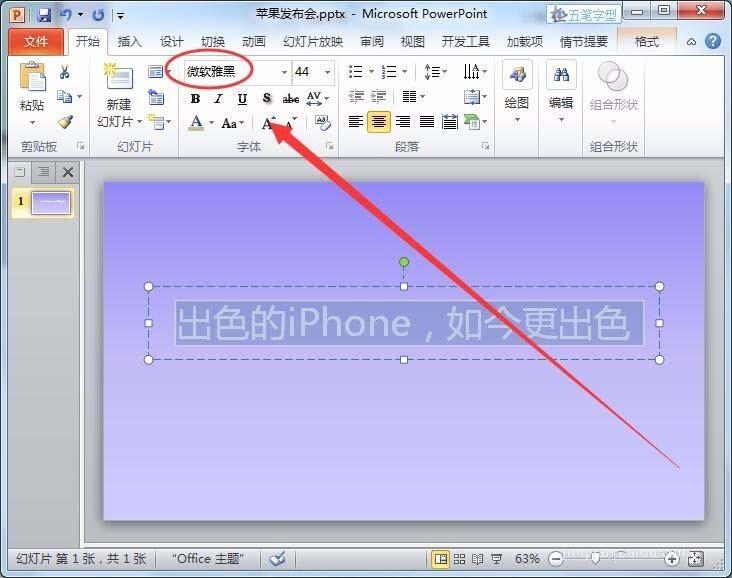This screenshot has width=732, height=578.
Task: Open the slide Layout icon
Action: (x=155, y=71)
